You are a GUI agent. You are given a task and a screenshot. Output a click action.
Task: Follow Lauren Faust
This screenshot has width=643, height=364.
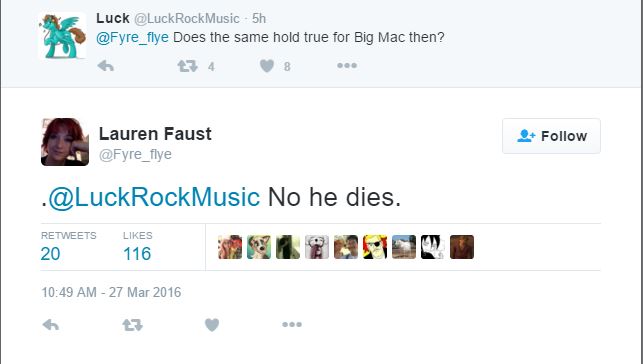point(552,136)
